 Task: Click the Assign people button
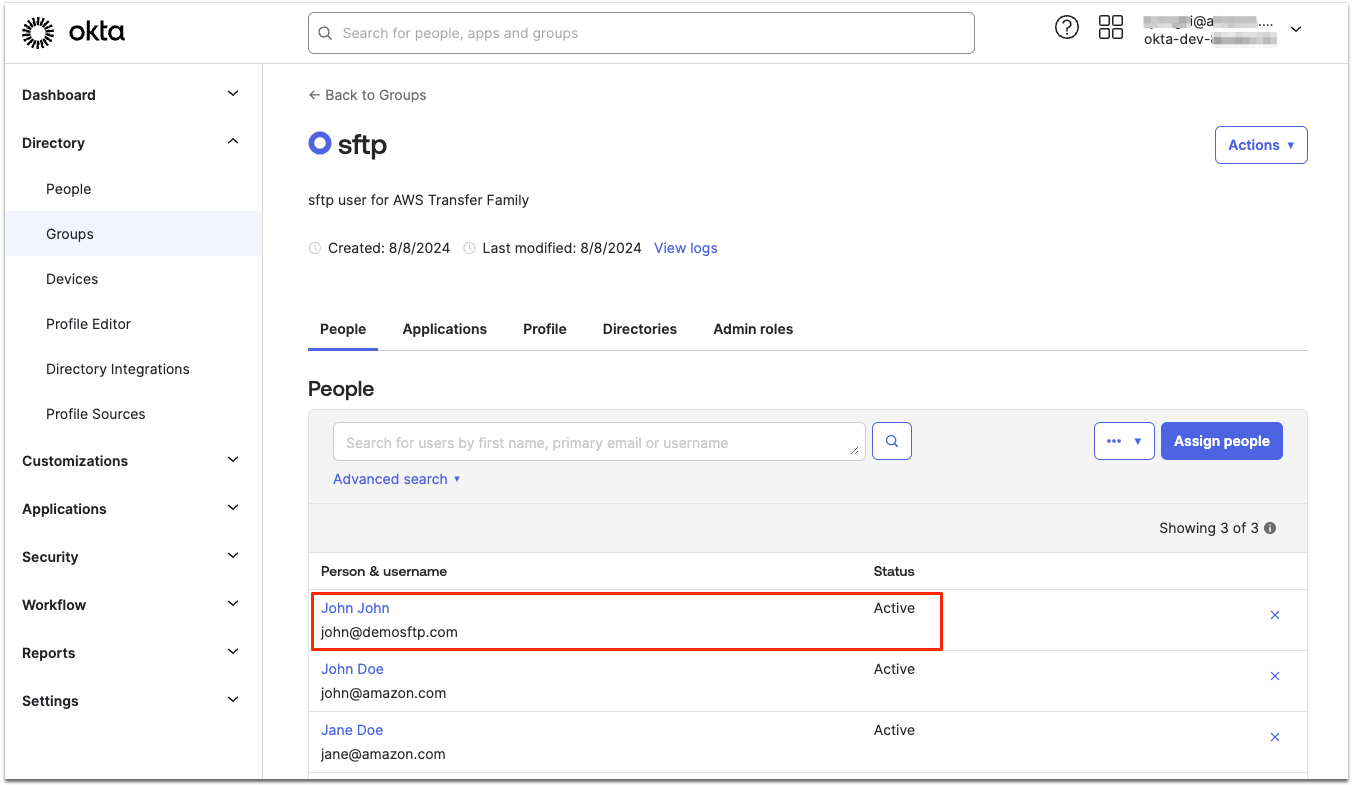tap(1221, 440)
